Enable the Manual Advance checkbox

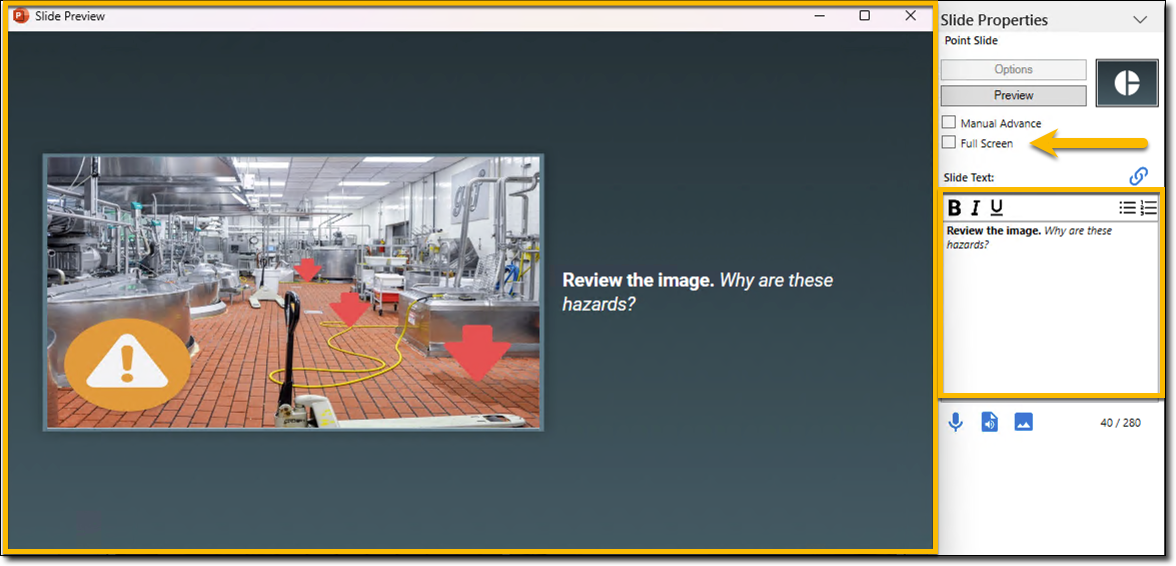tap(949, 122)
